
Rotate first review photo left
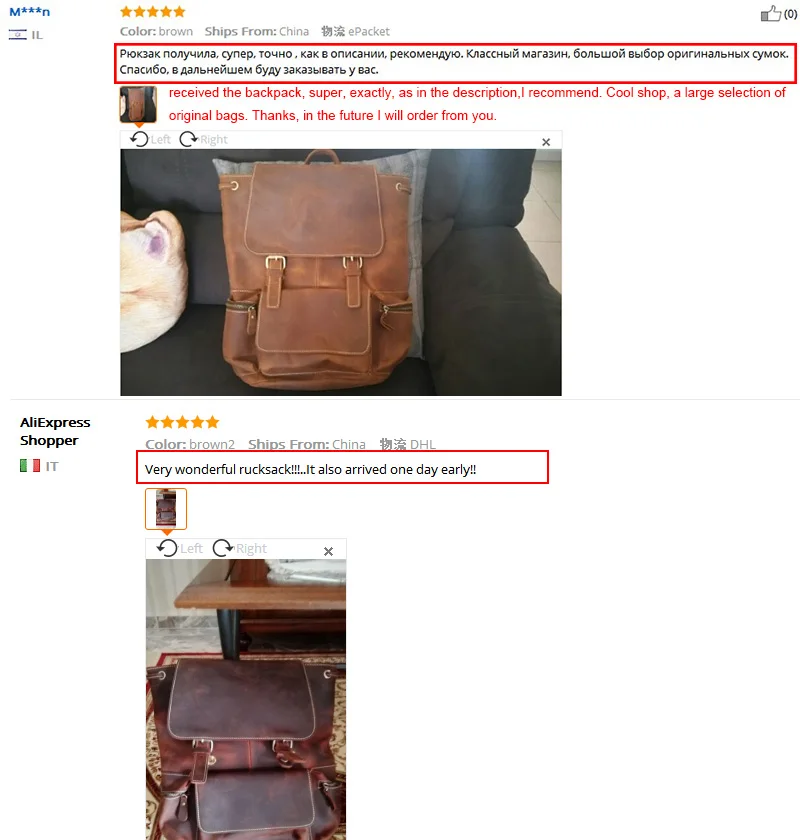click(150, 139)
